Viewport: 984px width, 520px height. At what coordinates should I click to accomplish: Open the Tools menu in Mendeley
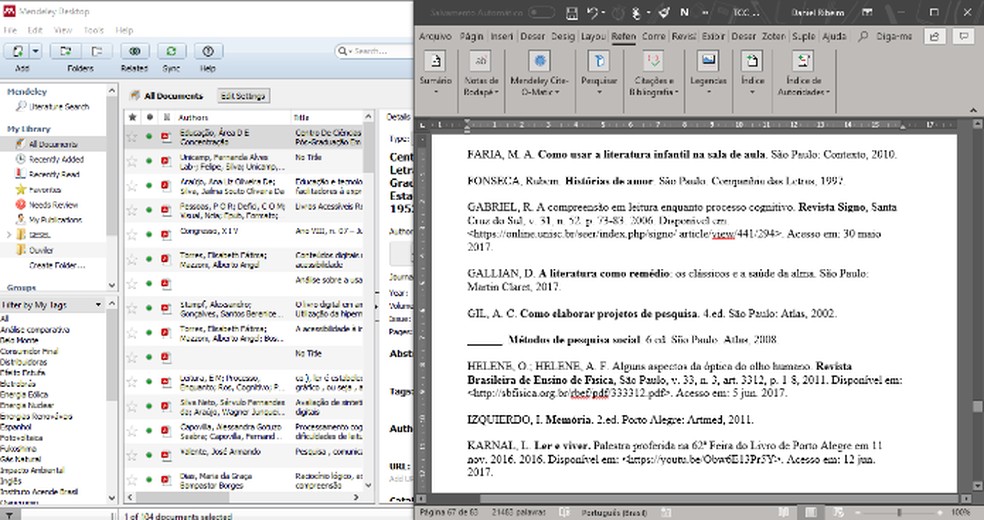pyautogui.click(x=93, y=30)
